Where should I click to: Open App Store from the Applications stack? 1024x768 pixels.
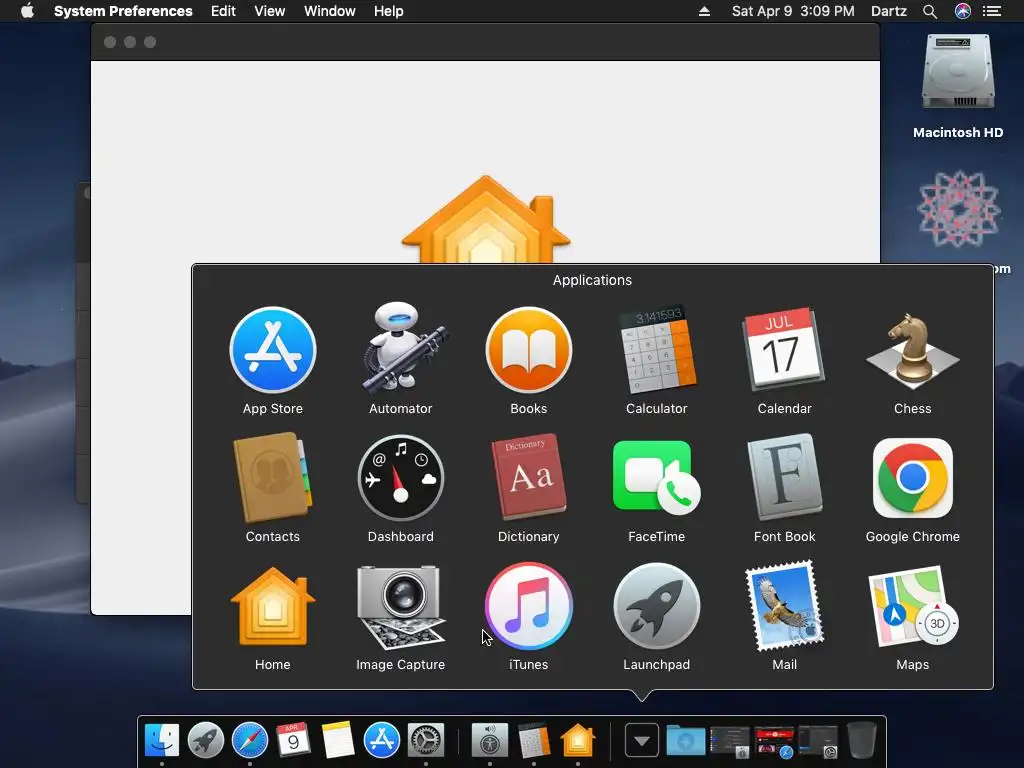[273, 351]
